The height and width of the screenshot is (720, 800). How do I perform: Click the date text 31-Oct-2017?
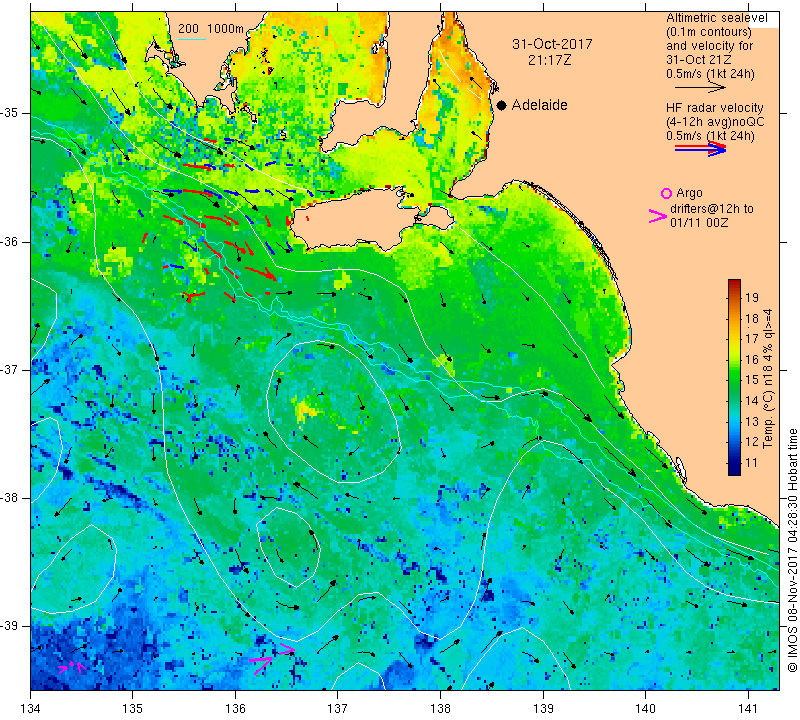(552, 44)
